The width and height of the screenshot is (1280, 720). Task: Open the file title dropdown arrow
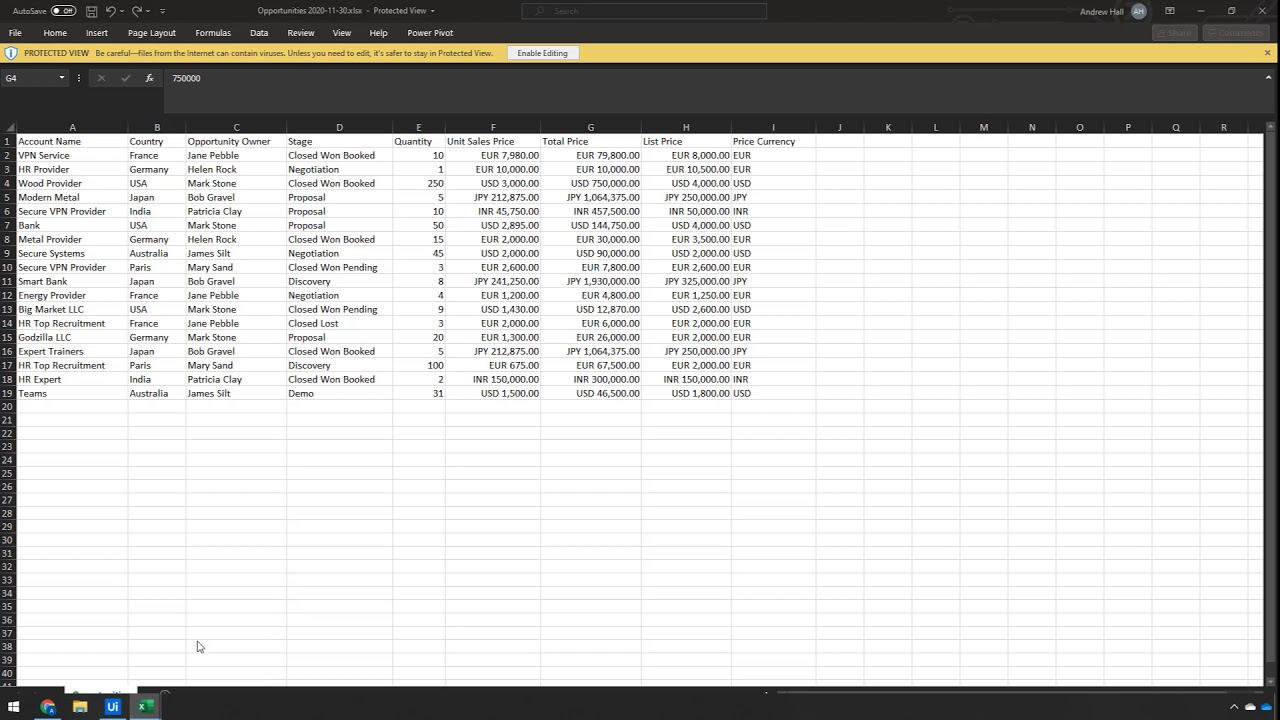click(433, 11)
